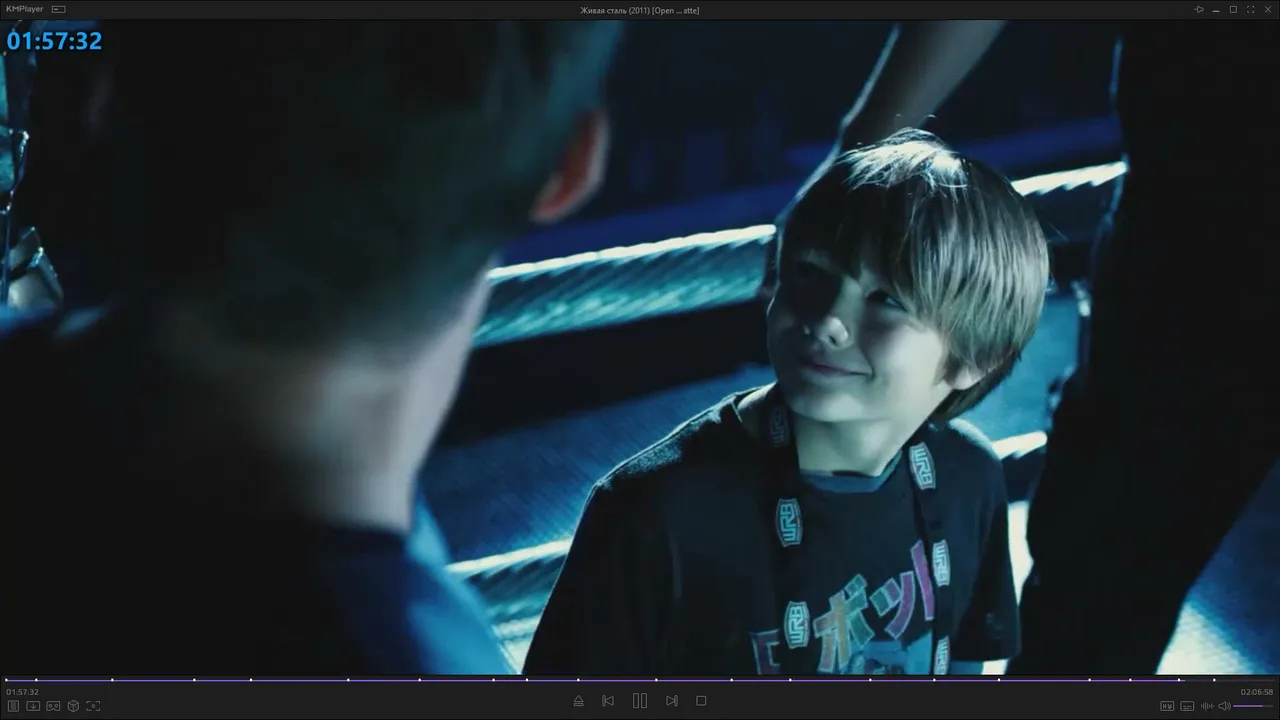
Task: Click the download video icon
Action: [33, 706]
